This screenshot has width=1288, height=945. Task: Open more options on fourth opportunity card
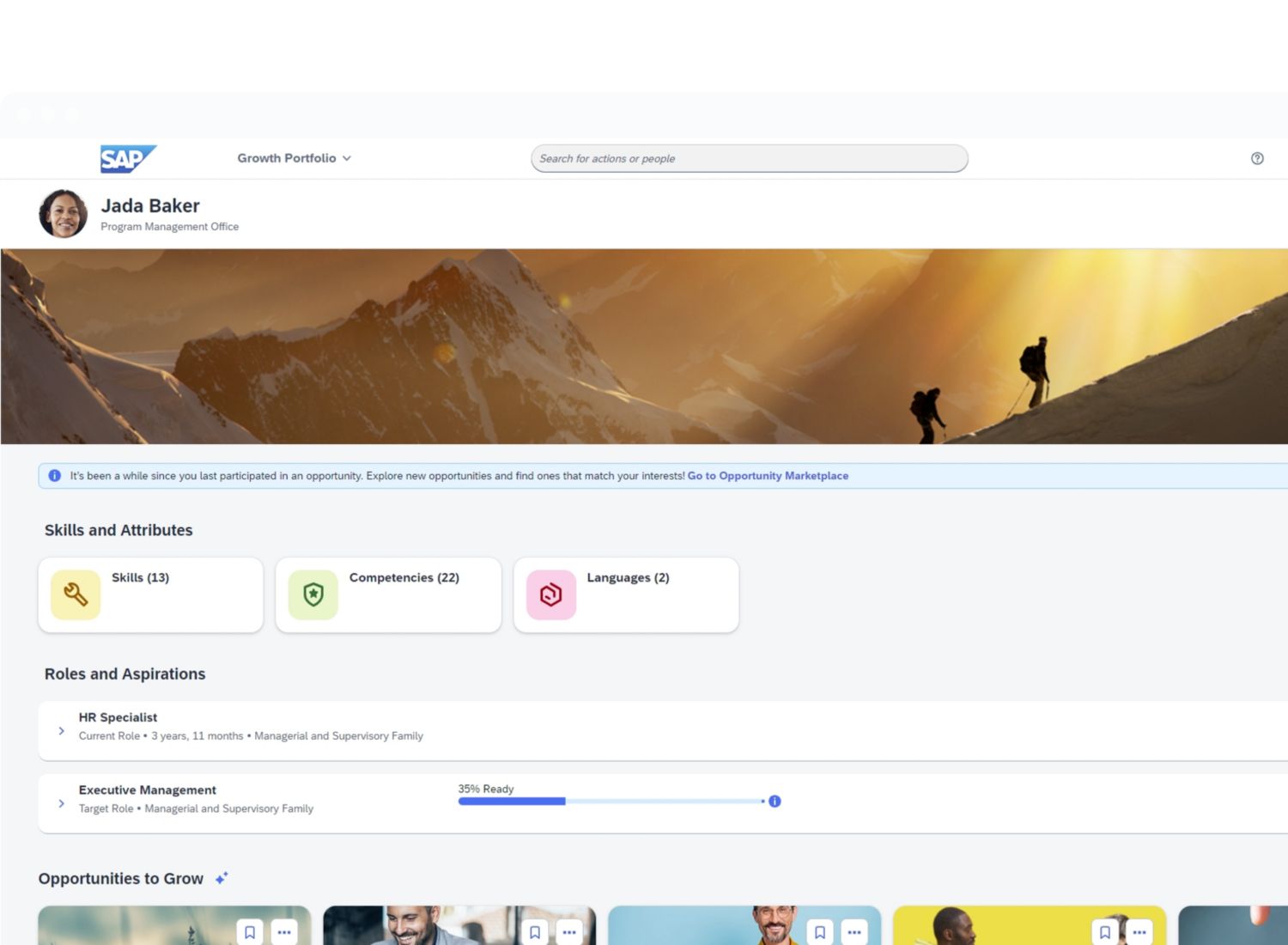pyautogui.click(x=1139, y=932)
